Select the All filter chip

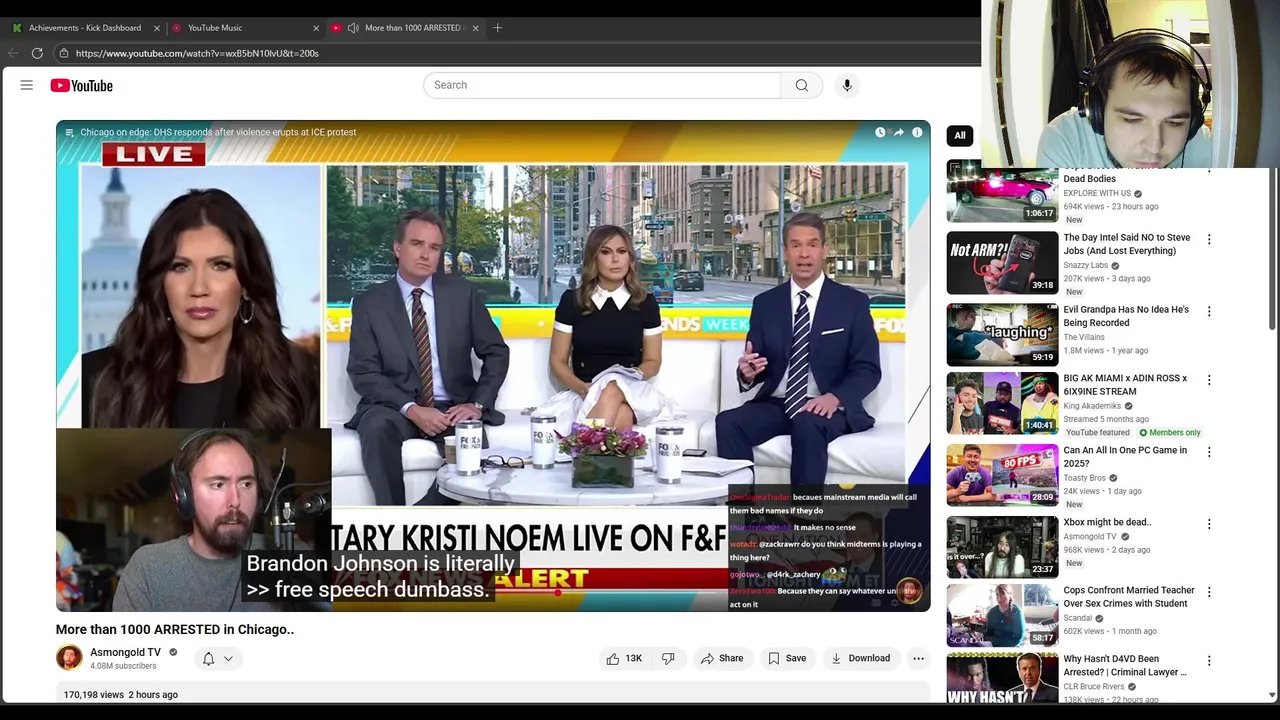959,135
